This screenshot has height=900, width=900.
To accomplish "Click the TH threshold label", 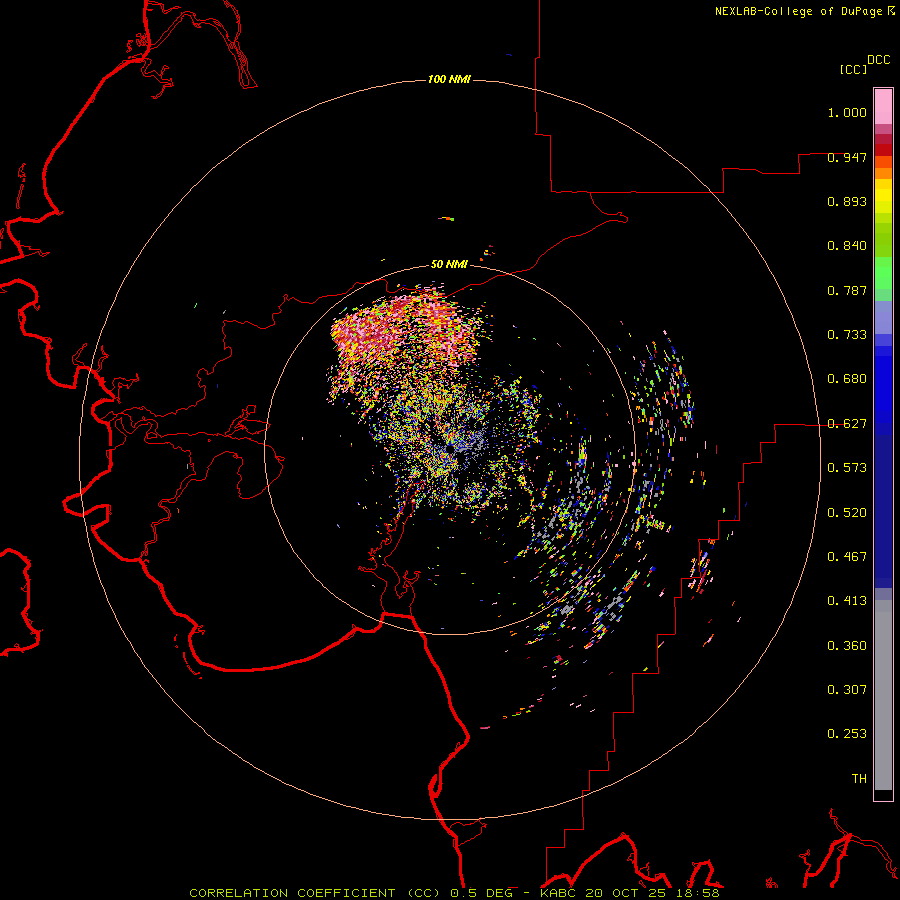I will (x=859, y=779).
